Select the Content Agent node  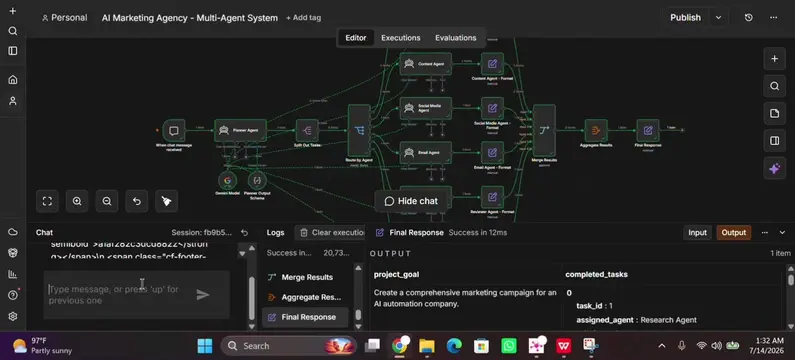pyautogui.click(x=425, y=64)
